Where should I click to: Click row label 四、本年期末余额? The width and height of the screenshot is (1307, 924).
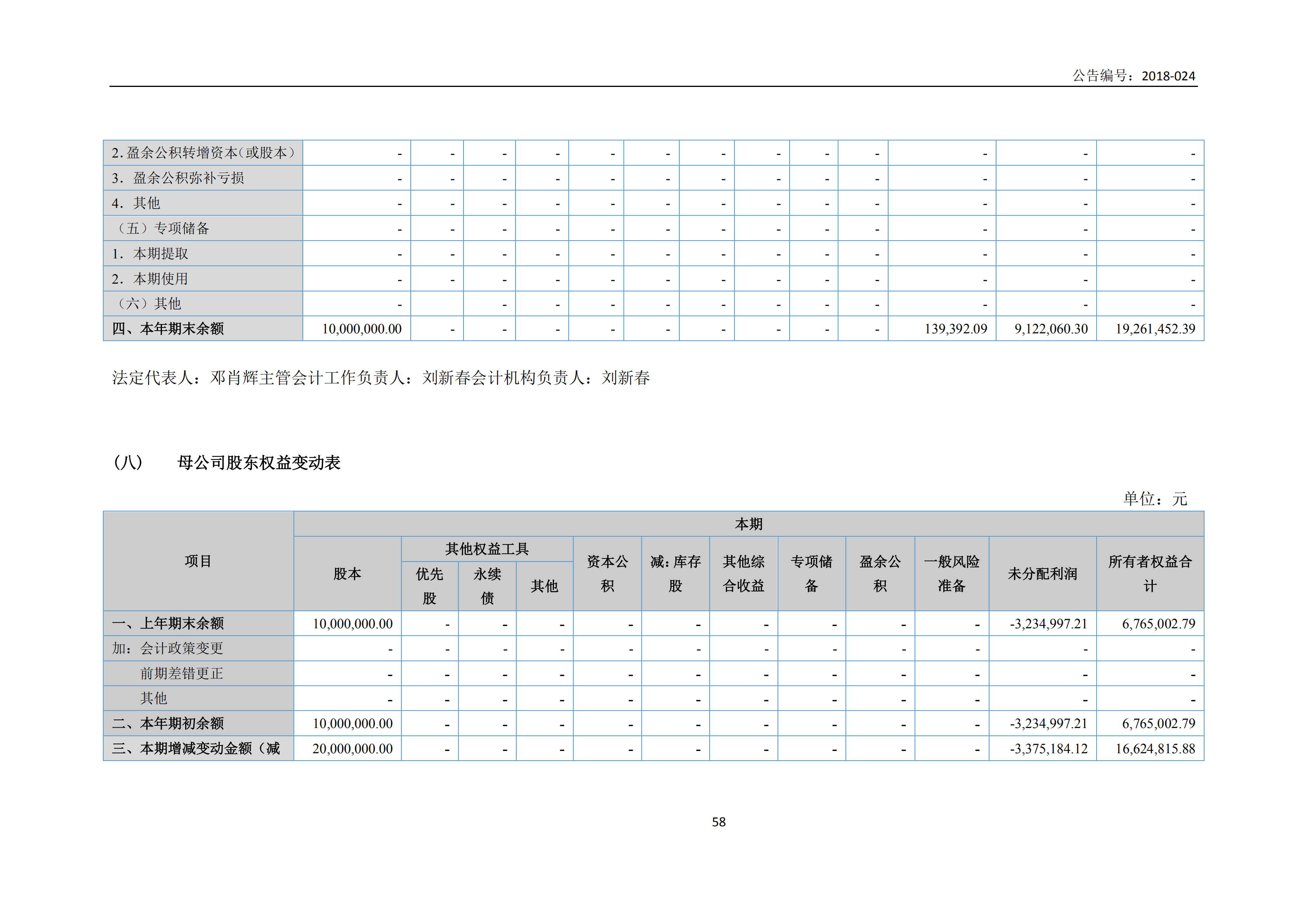pos(168,328)
